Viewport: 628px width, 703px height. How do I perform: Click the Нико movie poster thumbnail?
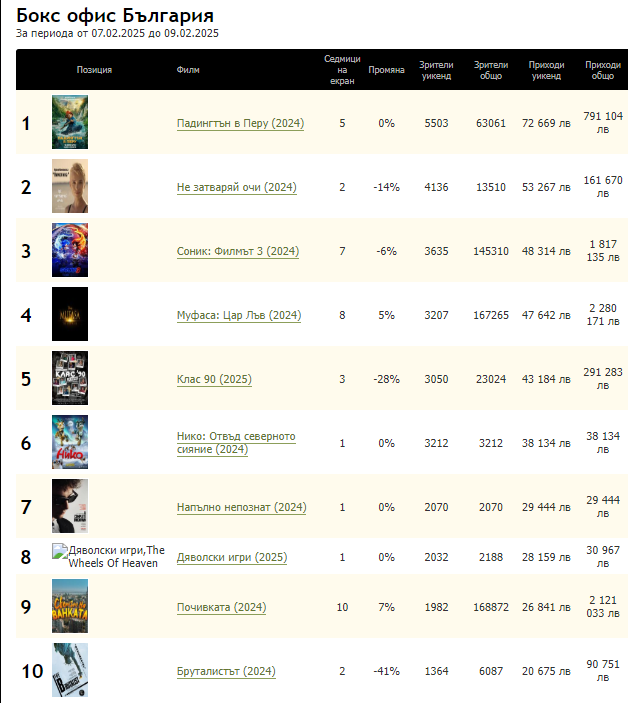click(x=70, y=442)
